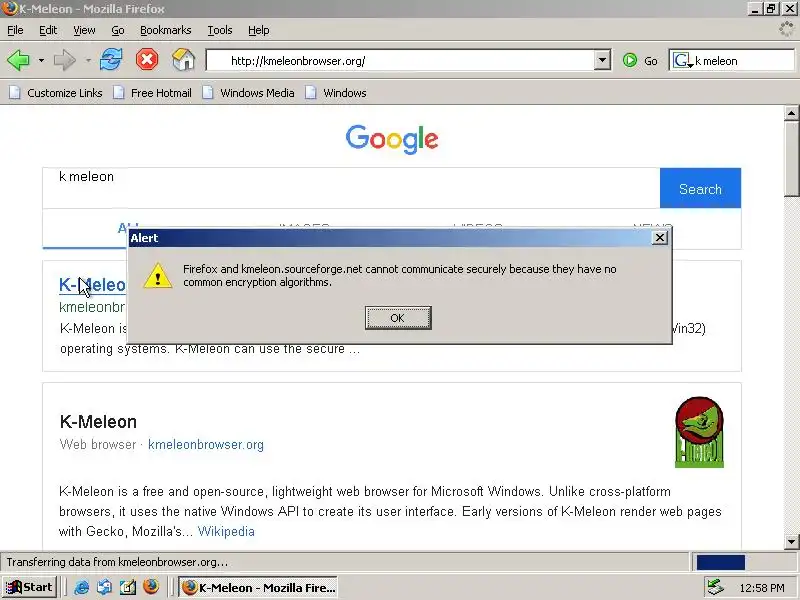Open the File menu
The height and width of the screenshot is (600, 800).
pyautogui.click(x=15, y=30)
